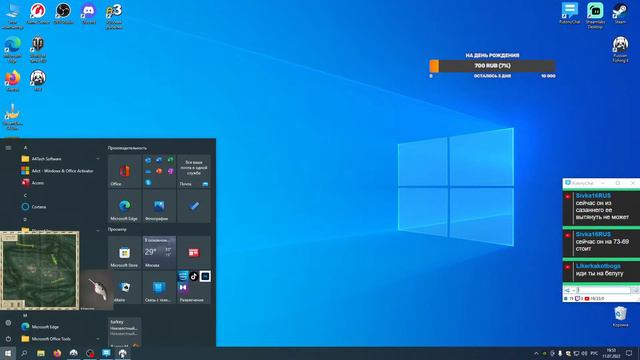
Task: Open the Start menu Power button
Action: click(x=8, y=339)
